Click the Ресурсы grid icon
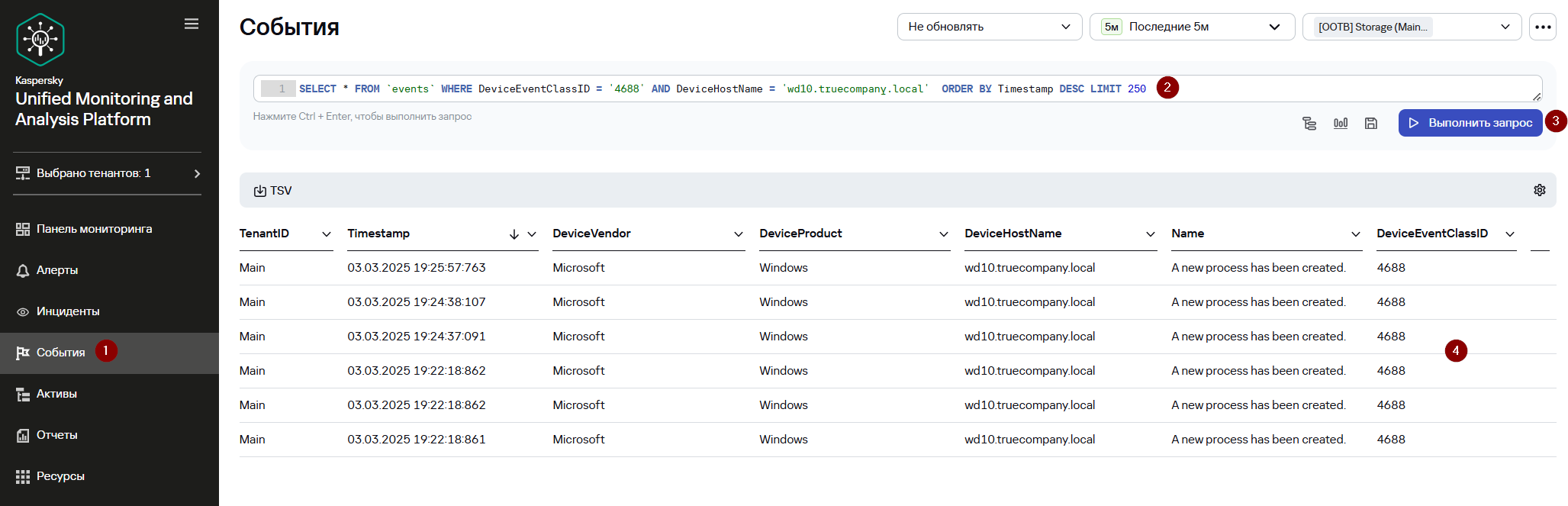The image size is (1568, 506). tap(23, 476)
